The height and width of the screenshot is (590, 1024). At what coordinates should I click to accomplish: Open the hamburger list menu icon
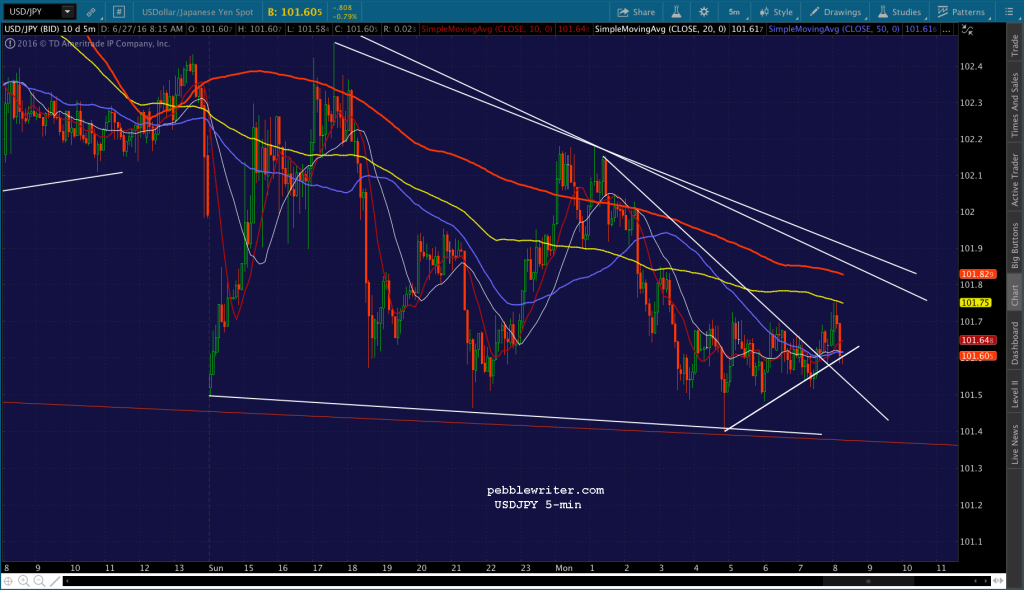click(x=1009, y=12)
